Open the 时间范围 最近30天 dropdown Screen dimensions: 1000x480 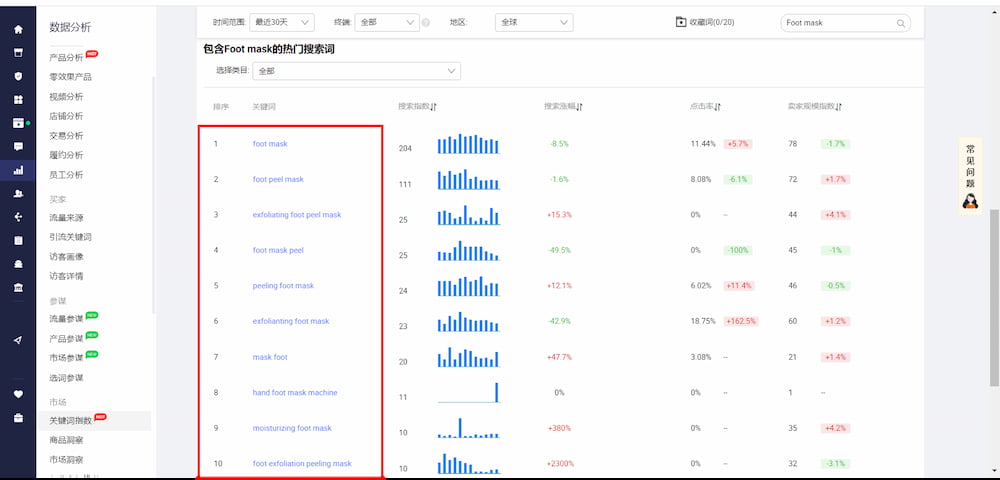point(282,22)
